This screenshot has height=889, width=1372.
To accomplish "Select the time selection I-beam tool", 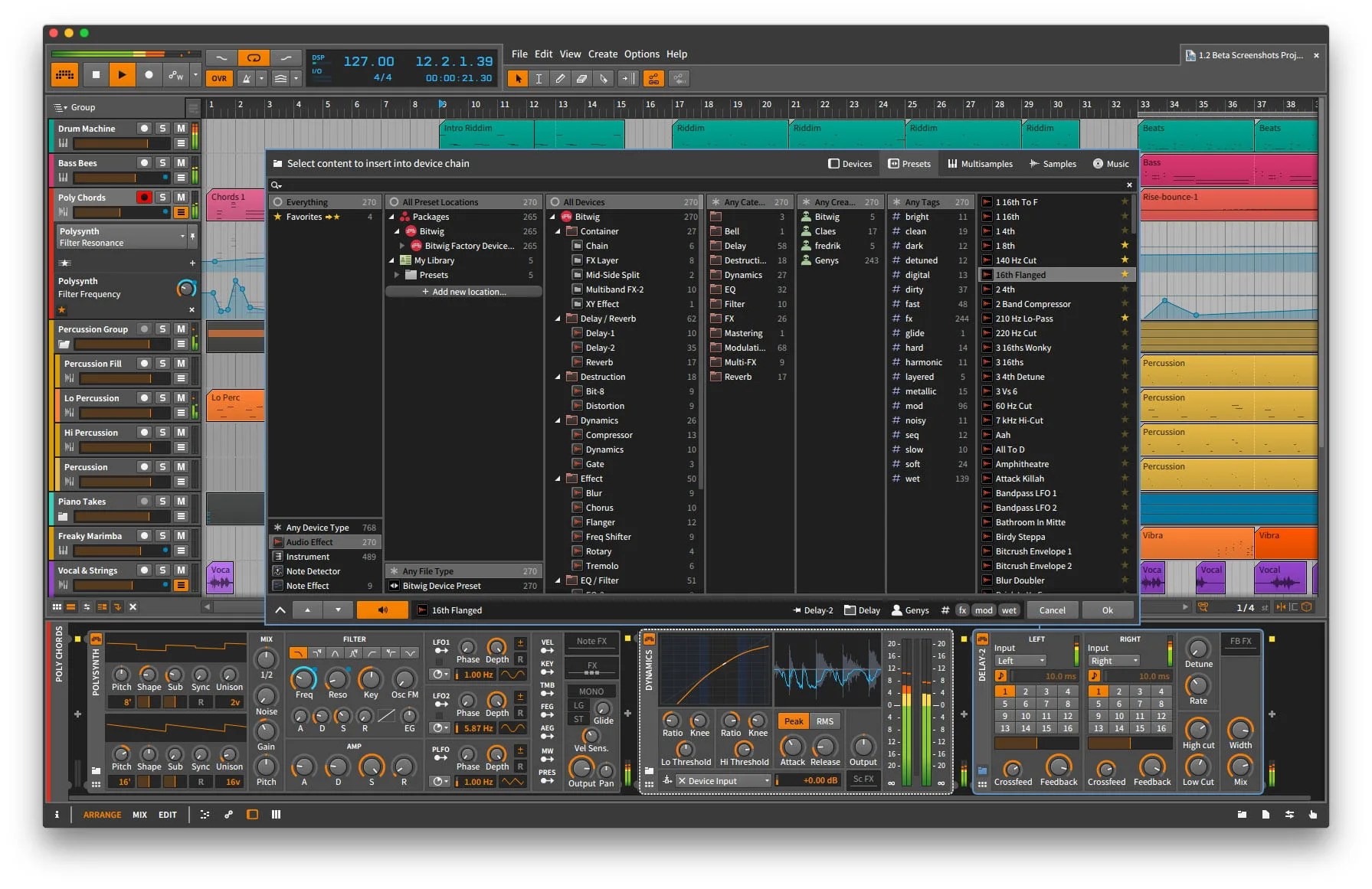I will (x=539, y=79).
